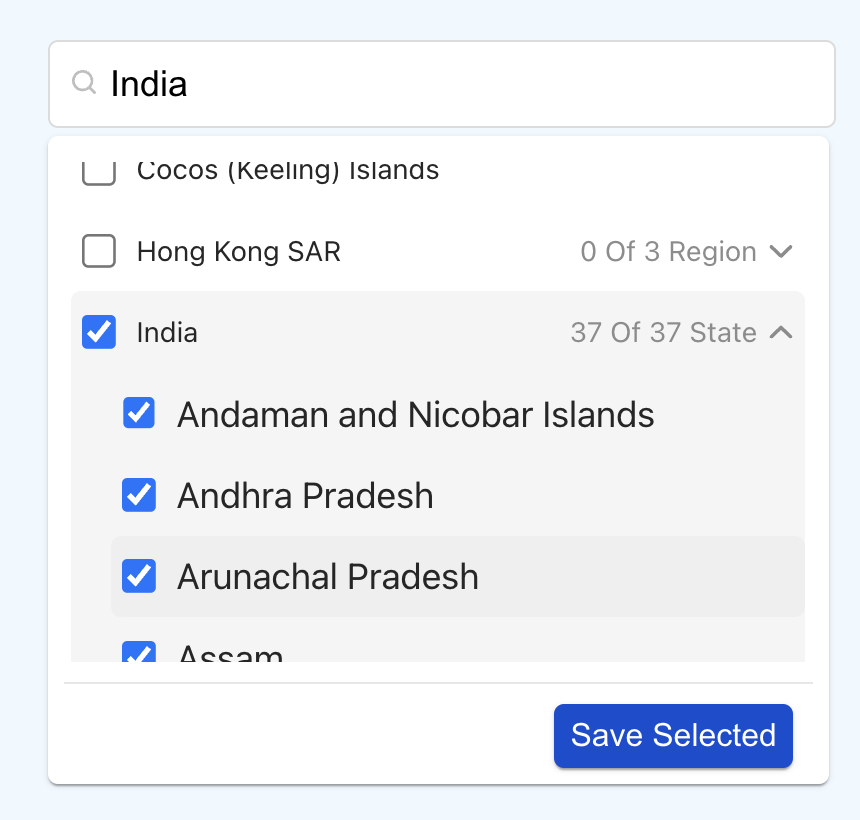
Task: Uncheck the Arunachal Pradesh checkbox
Action: (139, 576)
